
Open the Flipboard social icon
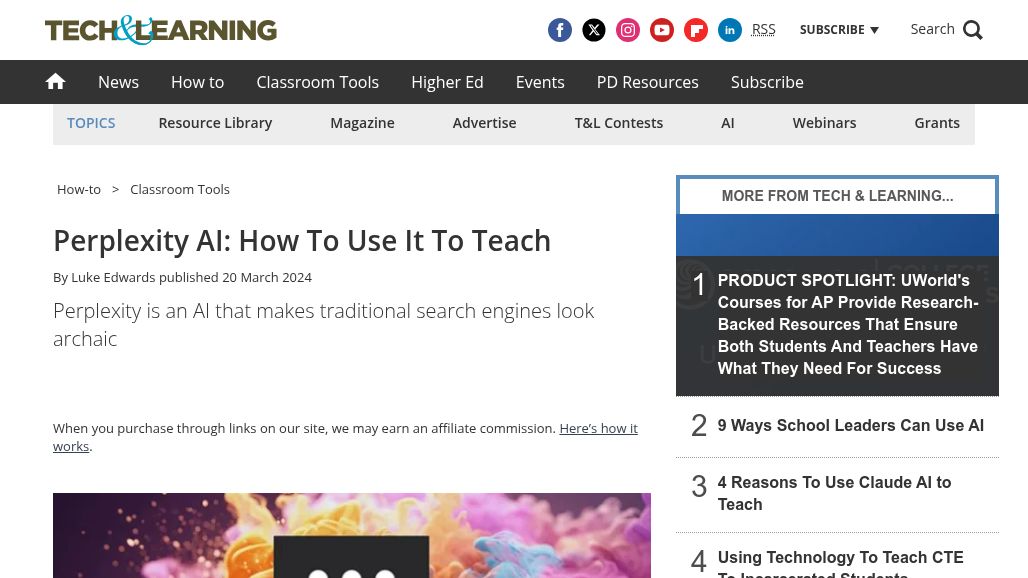click(696, 30)
